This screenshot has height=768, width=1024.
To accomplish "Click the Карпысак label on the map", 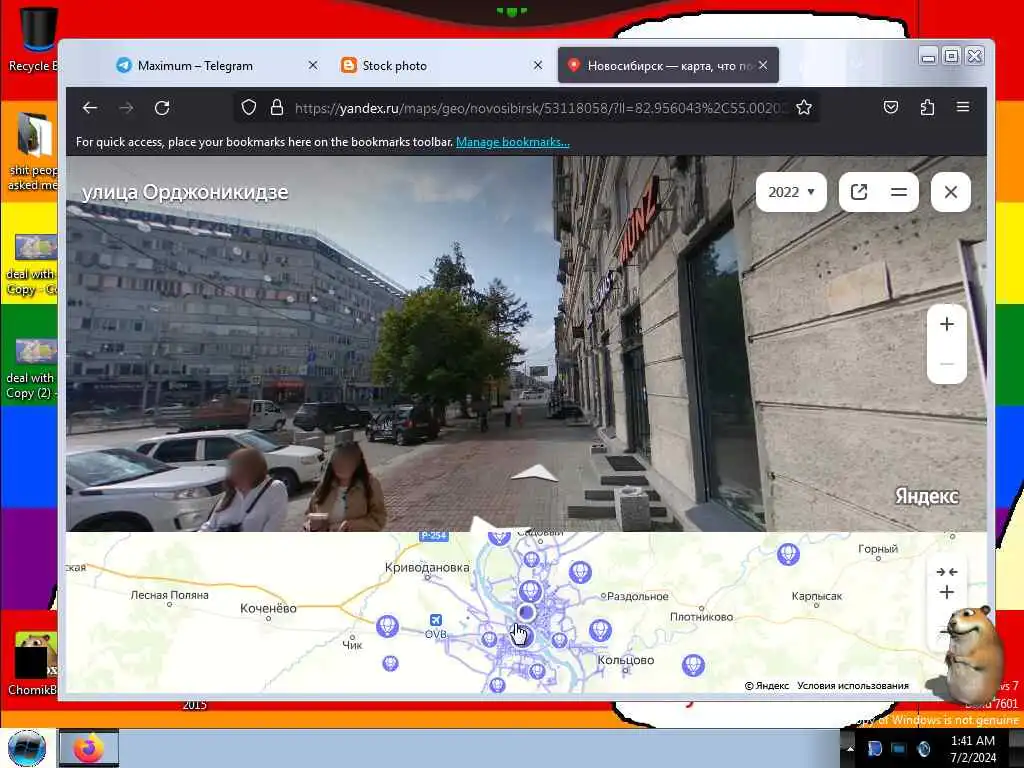I will (816, 596).
